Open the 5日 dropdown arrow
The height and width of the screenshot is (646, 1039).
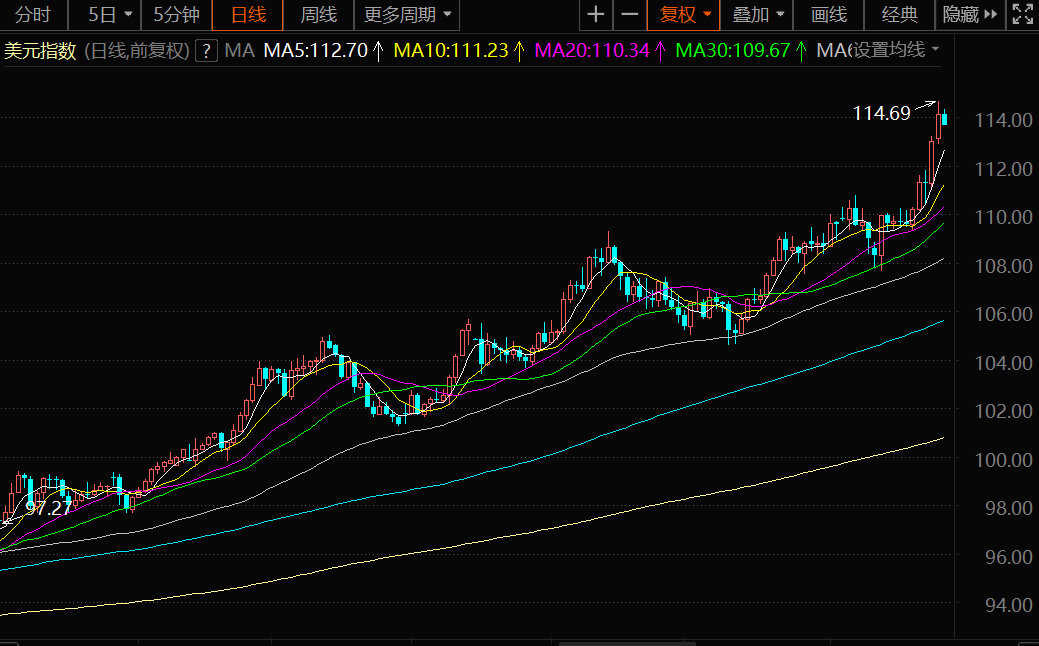127,15
